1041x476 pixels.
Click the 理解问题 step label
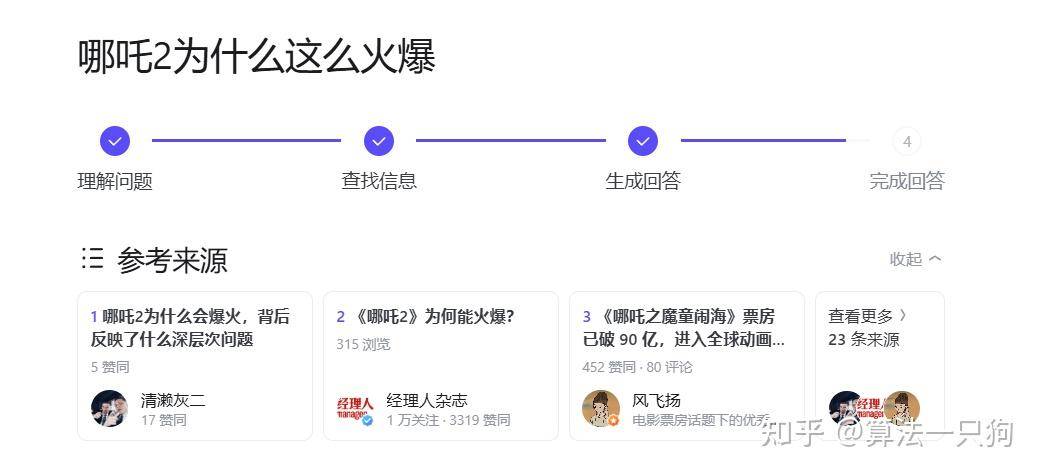115,181
